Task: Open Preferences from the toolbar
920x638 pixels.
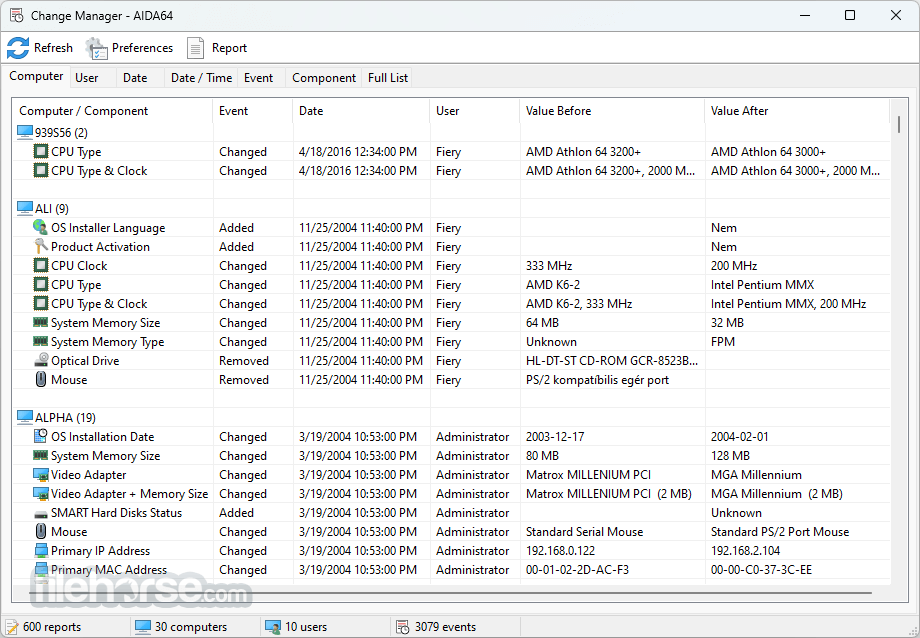Action: [x=129, y=48]
